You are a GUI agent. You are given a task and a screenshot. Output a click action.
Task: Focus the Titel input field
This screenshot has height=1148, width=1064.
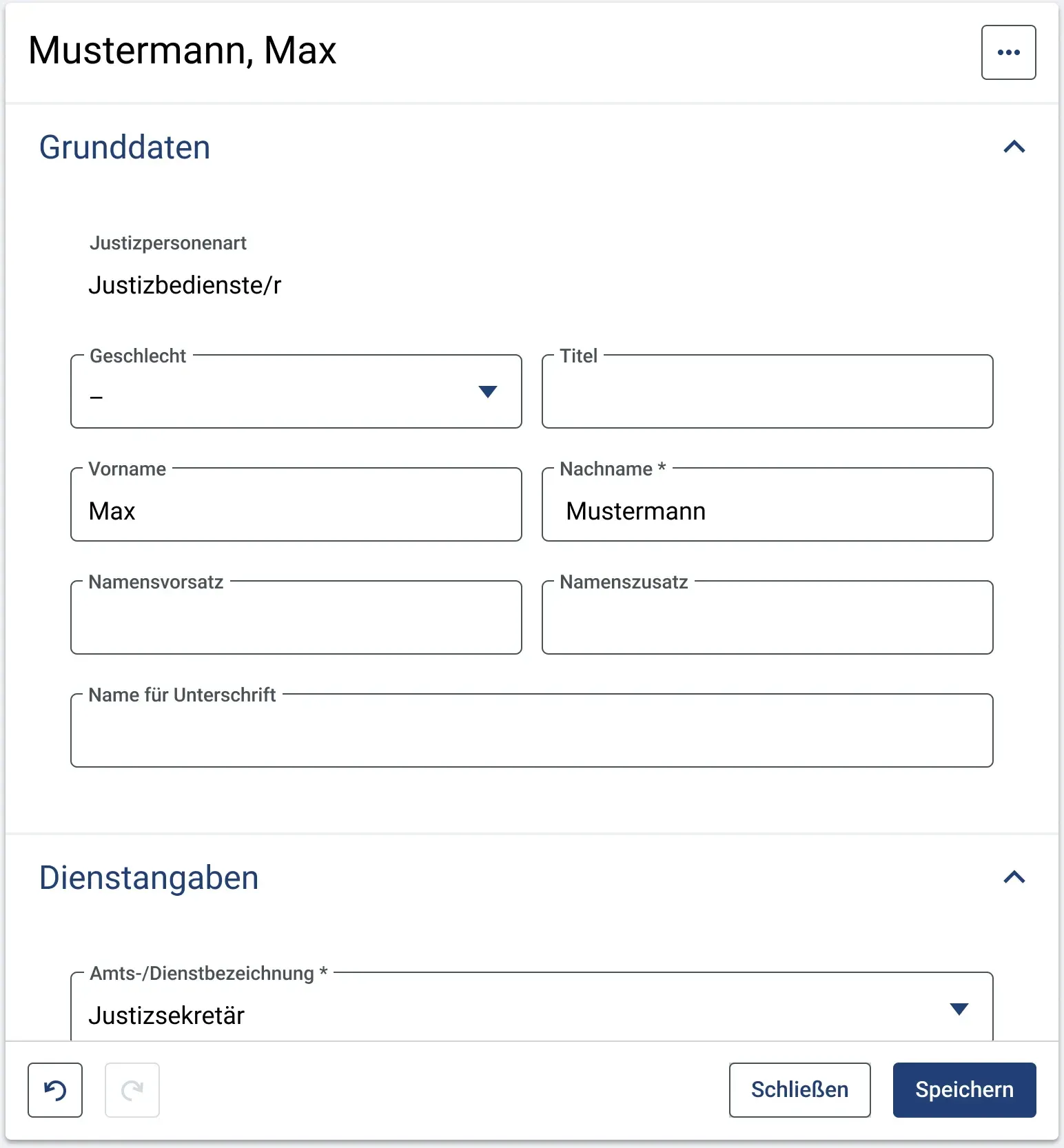768,391
